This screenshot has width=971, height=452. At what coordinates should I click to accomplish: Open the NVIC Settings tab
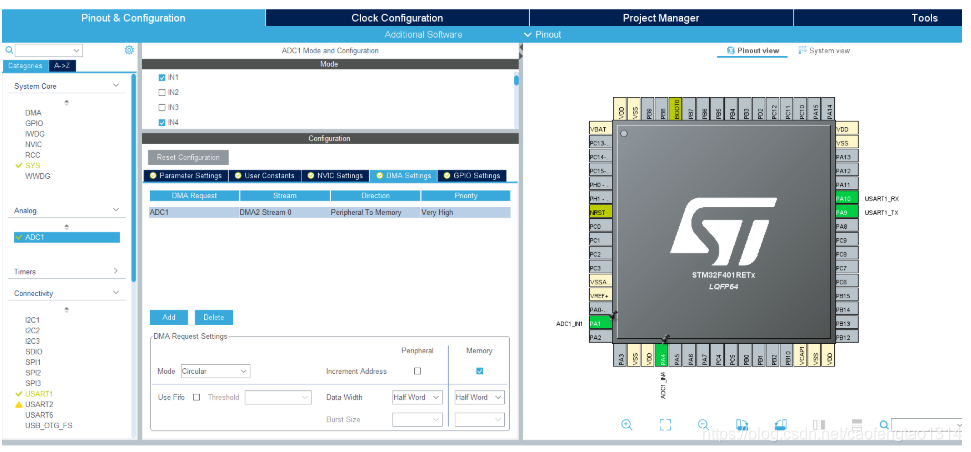(335, 176)
